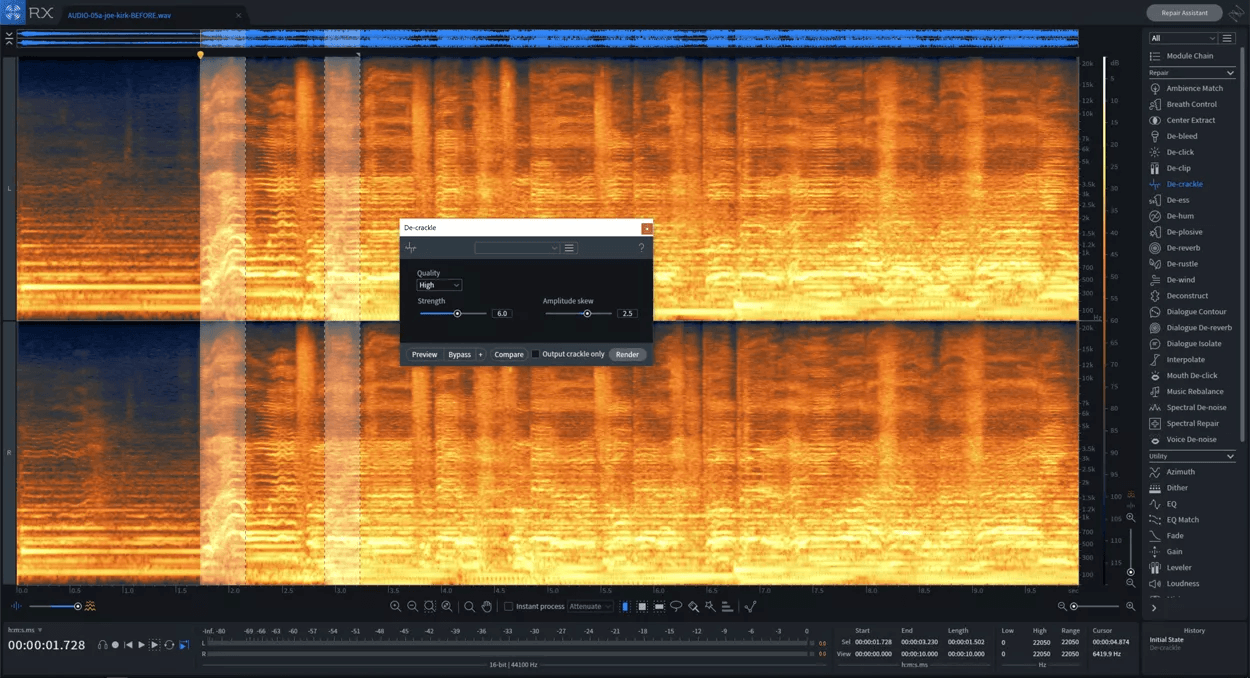Open help in De-crackle dialog
Viewport: 1250px width, 678px height.
click(641, 248)
